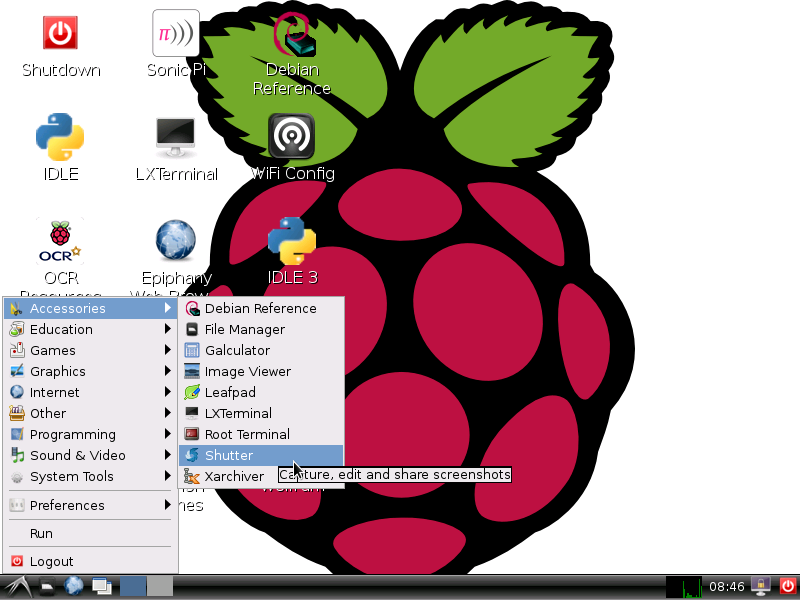The width and height of the screenshot is (800, 600).
Task: Expand the Internet category arrow
Action: [x=167, y=392]
